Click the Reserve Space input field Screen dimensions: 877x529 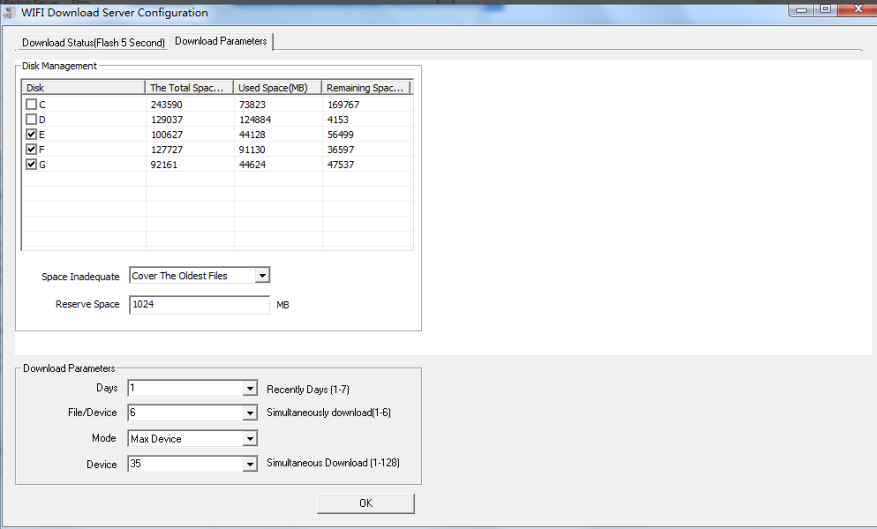pyautogui.click(x=200, y=305)
